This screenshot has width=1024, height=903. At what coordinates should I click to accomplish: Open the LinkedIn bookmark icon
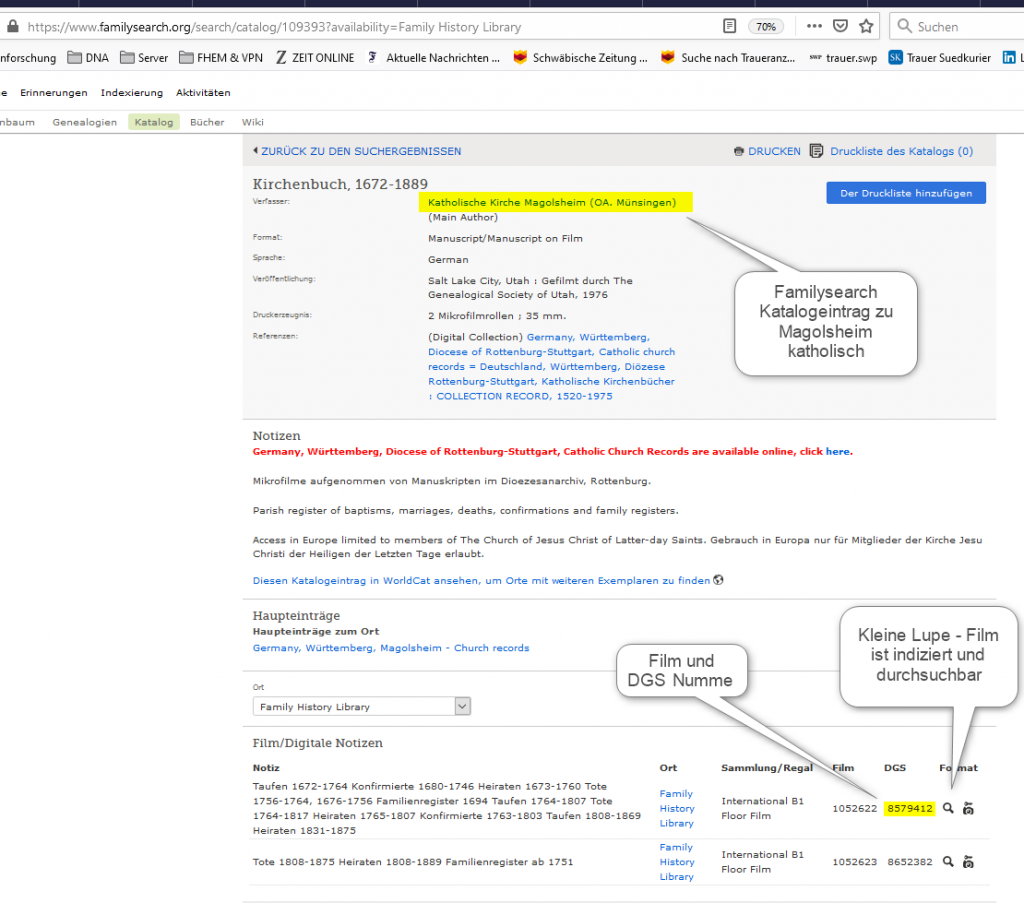[x=1009, y=57]
